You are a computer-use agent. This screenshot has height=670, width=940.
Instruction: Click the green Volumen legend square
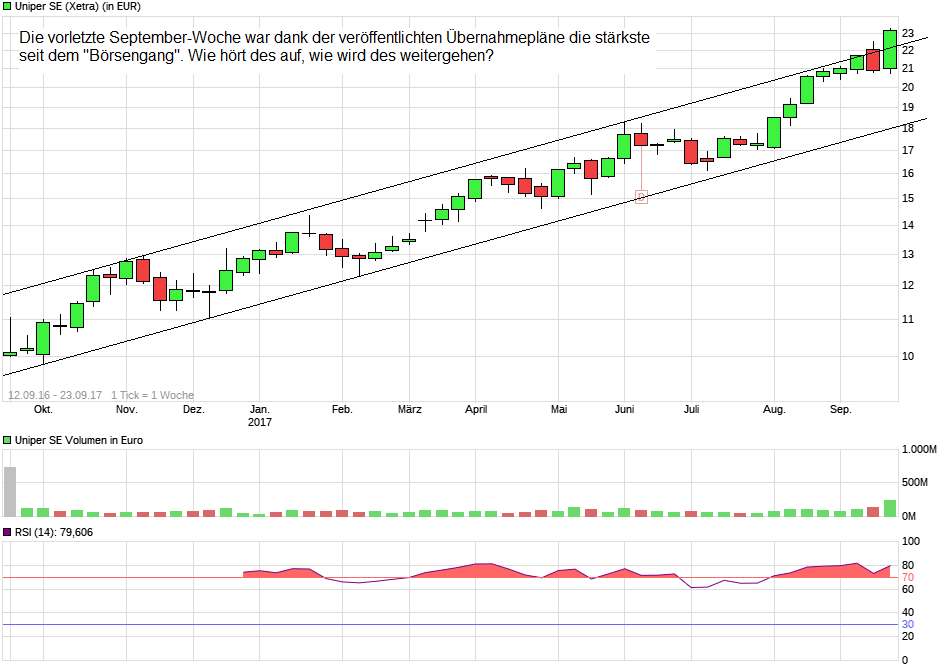(x=7, y=440)
